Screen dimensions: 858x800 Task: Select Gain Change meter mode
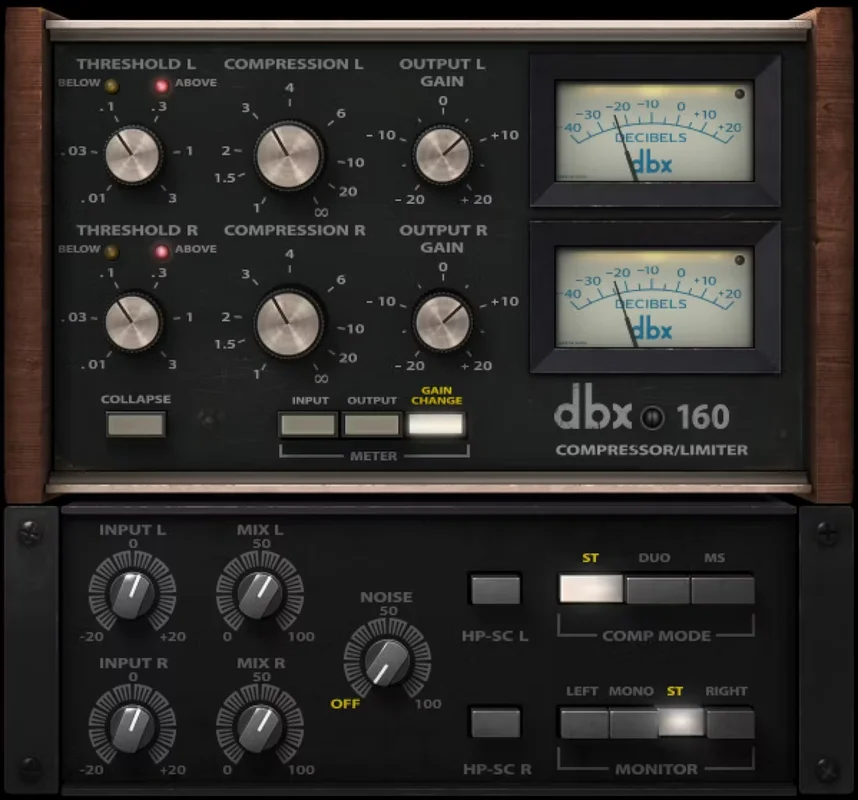(x=436, y=425)
